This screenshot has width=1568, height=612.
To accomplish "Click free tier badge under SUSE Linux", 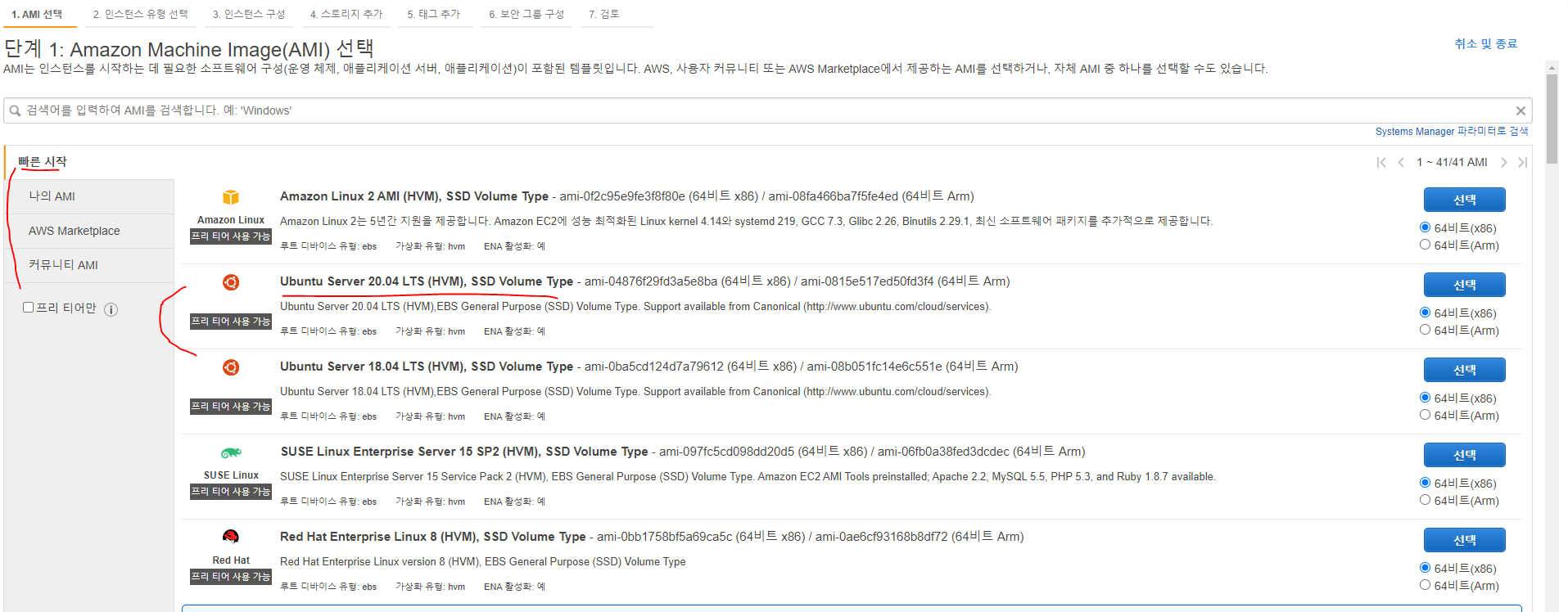I will tap(231, 492).
